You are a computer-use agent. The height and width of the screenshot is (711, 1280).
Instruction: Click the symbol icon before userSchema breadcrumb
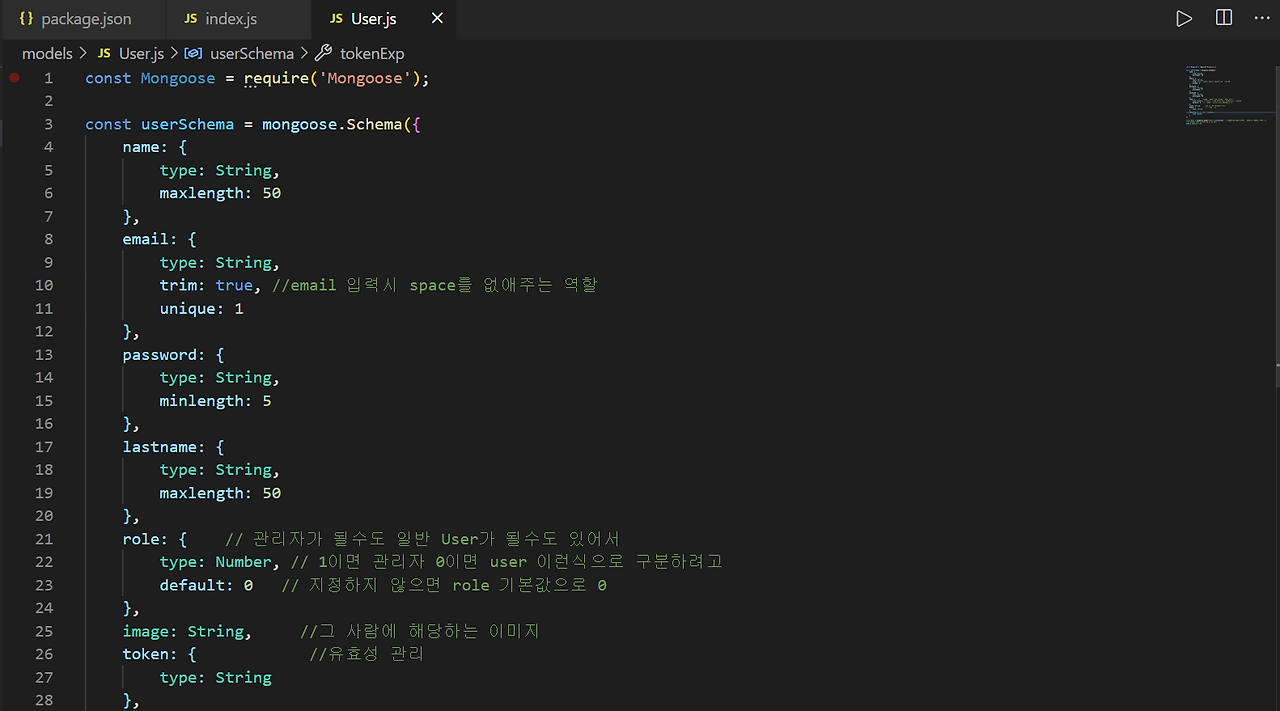coord(194,52)
